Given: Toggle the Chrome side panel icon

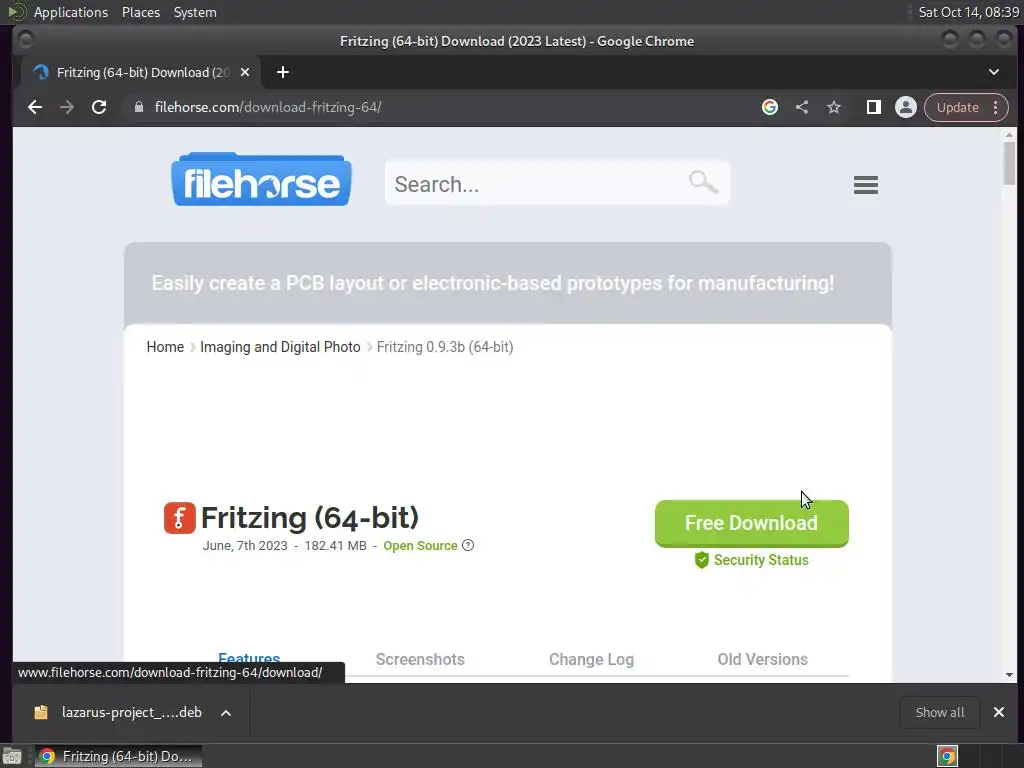Looking at the screenshot, I should click(874, 108).
